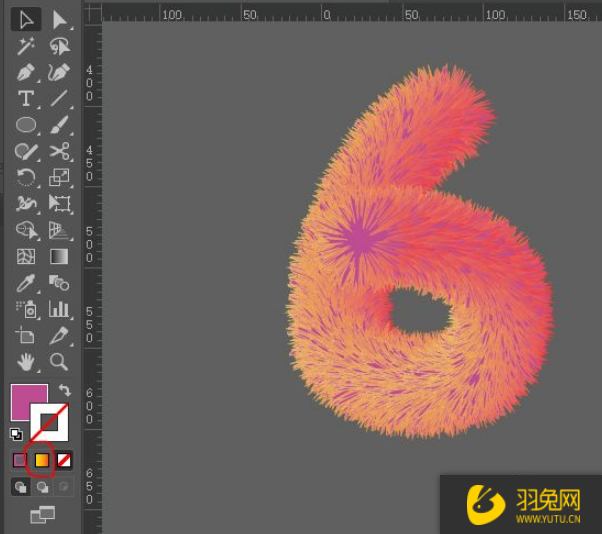602x534 pixels.
Task: Click the magenta Fill color swatch
Action: click(x=24, y=400)
